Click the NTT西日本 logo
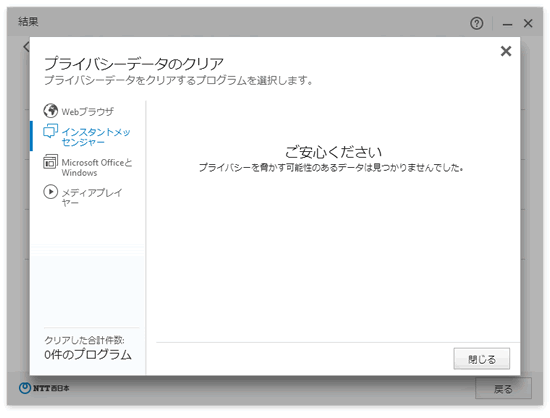This screenshot has width=550, height=418. 44,388
